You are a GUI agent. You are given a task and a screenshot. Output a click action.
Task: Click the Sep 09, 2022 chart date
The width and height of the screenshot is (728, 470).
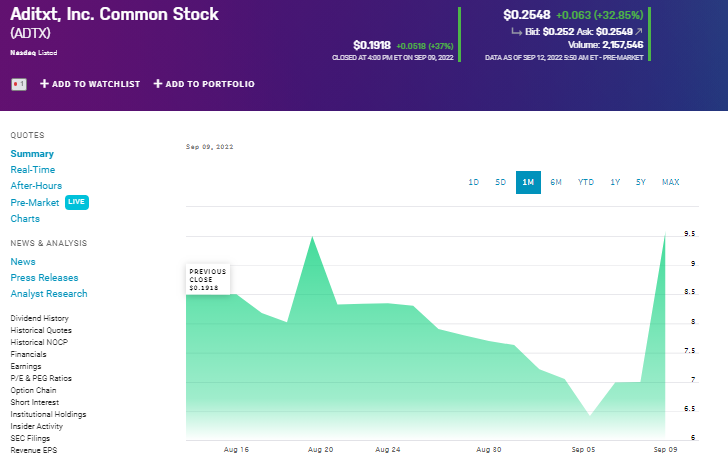click(x=209, y=147)
